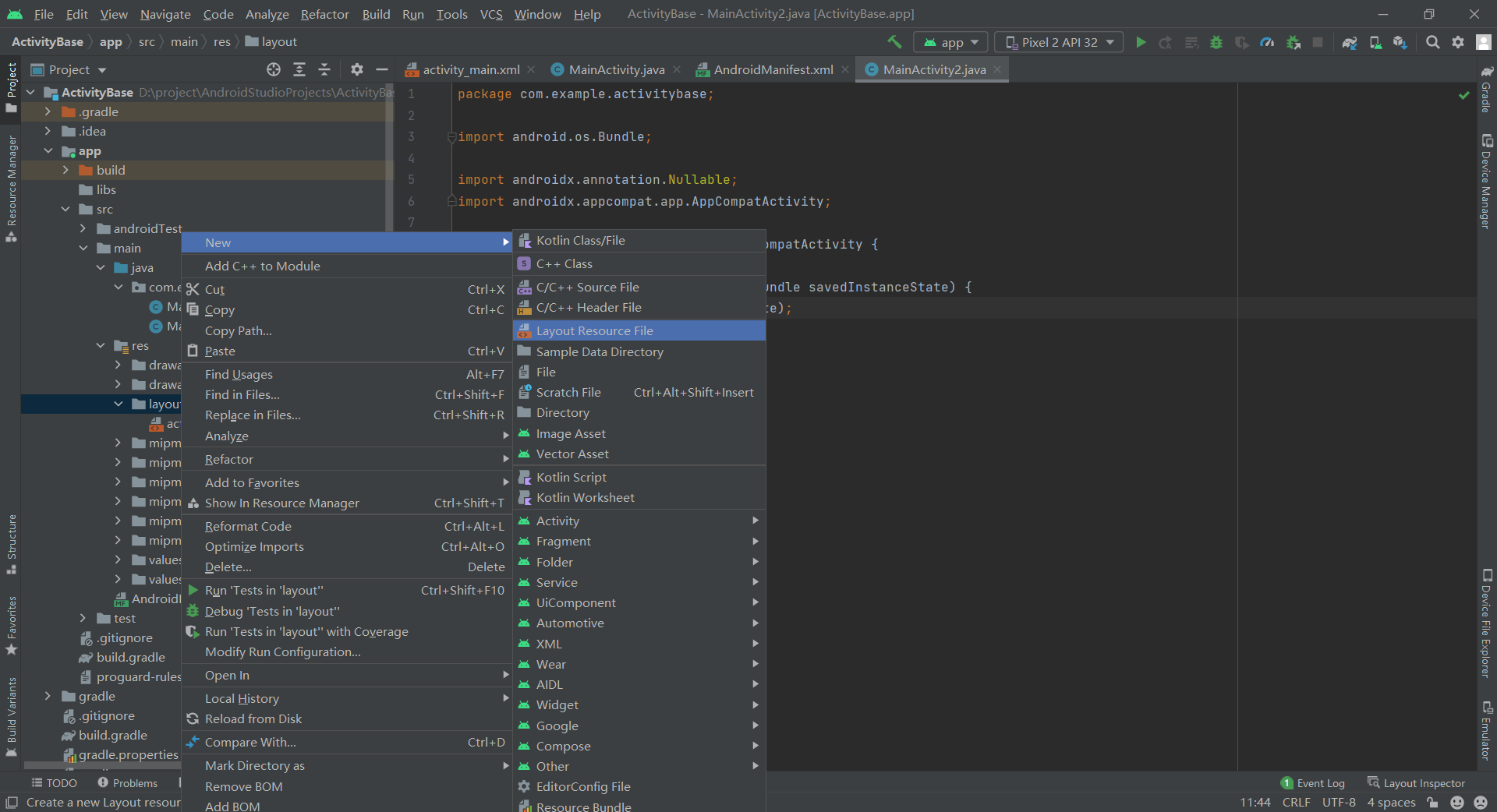Click UTF-8 encoding in status bar

point(1339,802)
